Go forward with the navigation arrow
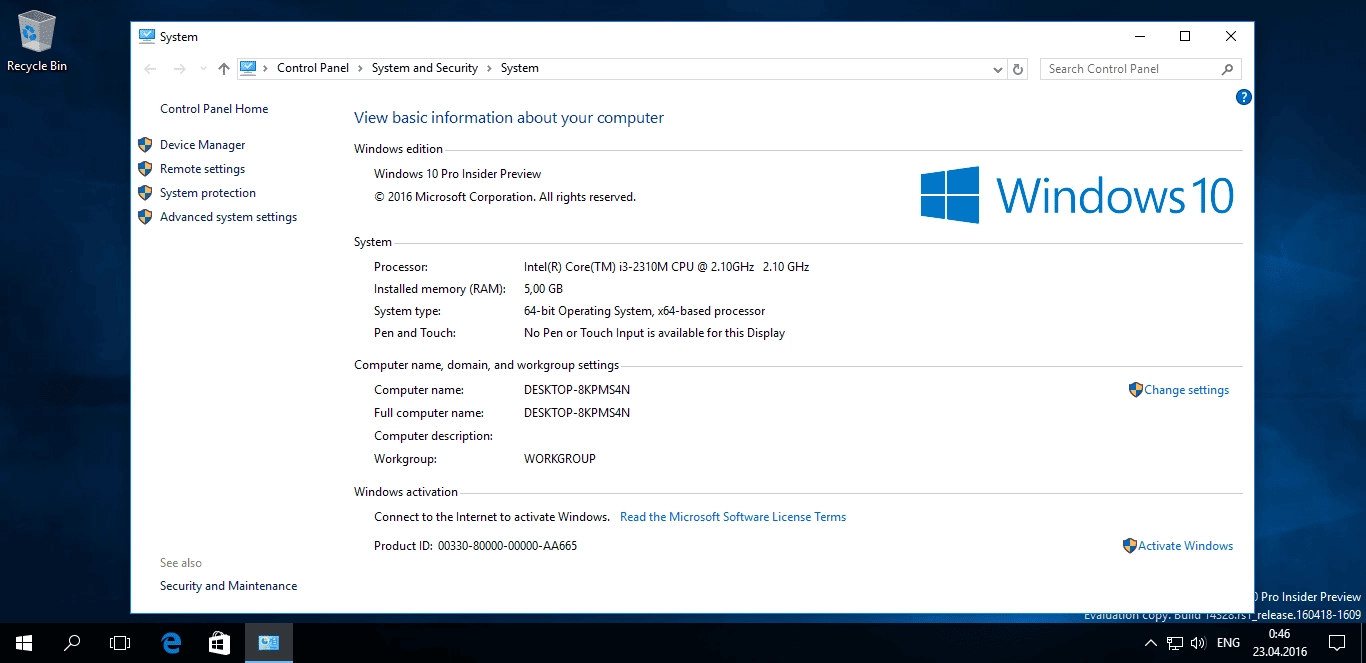Screen dimensions: 1366x663 pyautogui.click(x=179, y=69)
